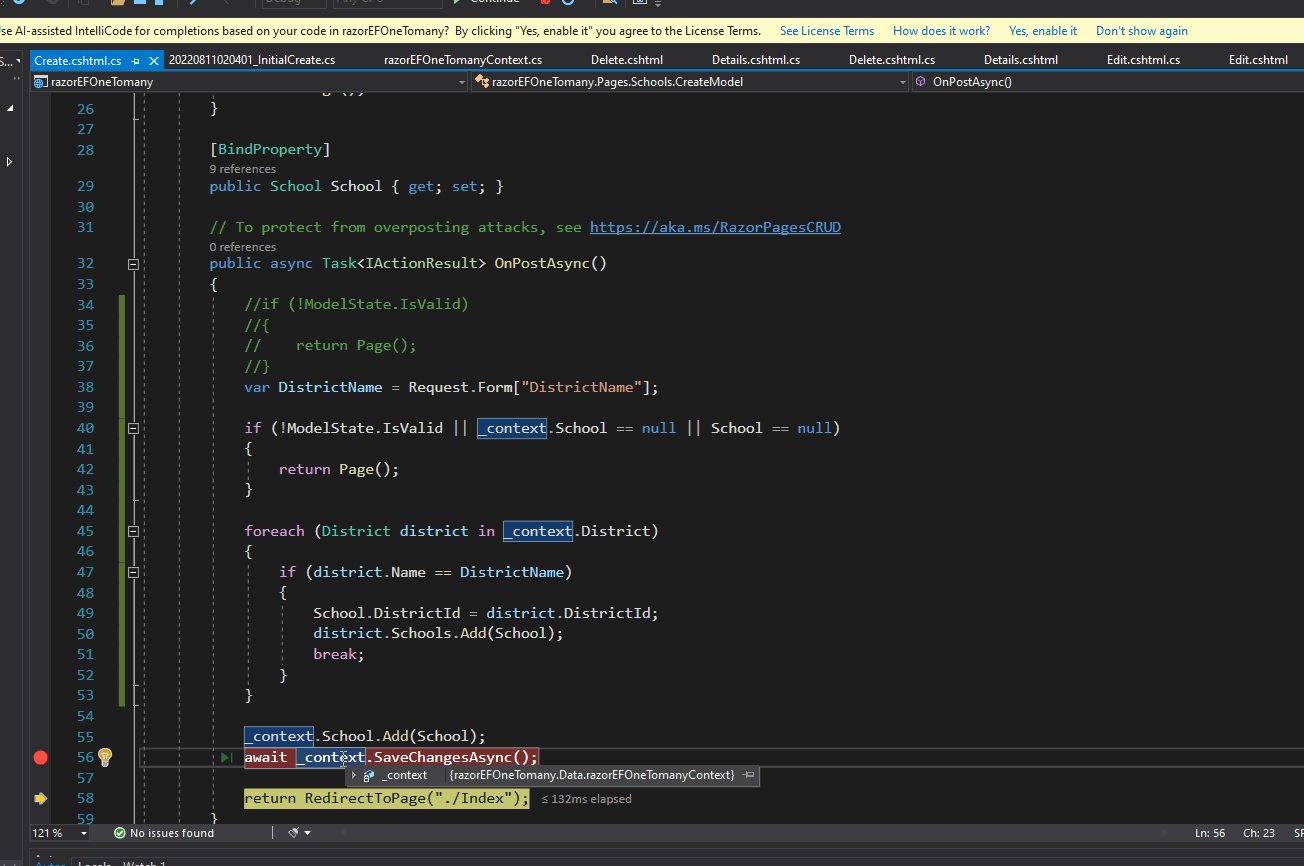
Task: Switch to the razorEFOneTomanyContext.cs tab
Action: [x=462, y=59]
